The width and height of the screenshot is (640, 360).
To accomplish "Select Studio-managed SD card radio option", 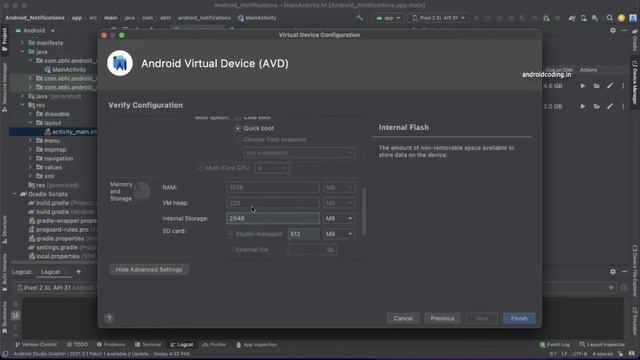I will pyautogui.click(x=230, y=234).
